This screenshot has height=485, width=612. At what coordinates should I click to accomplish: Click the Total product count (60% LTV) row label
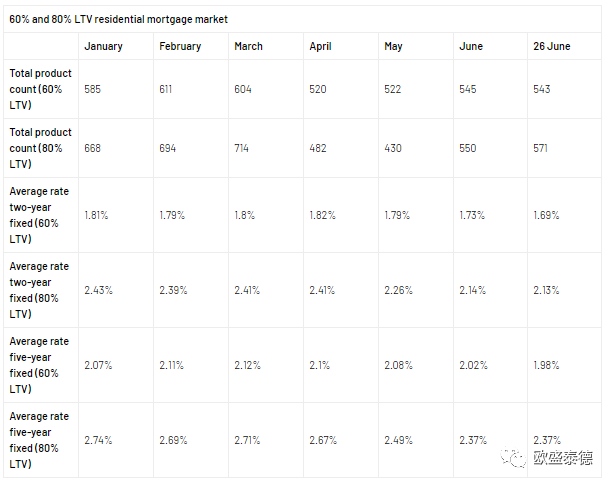[39, 89]
